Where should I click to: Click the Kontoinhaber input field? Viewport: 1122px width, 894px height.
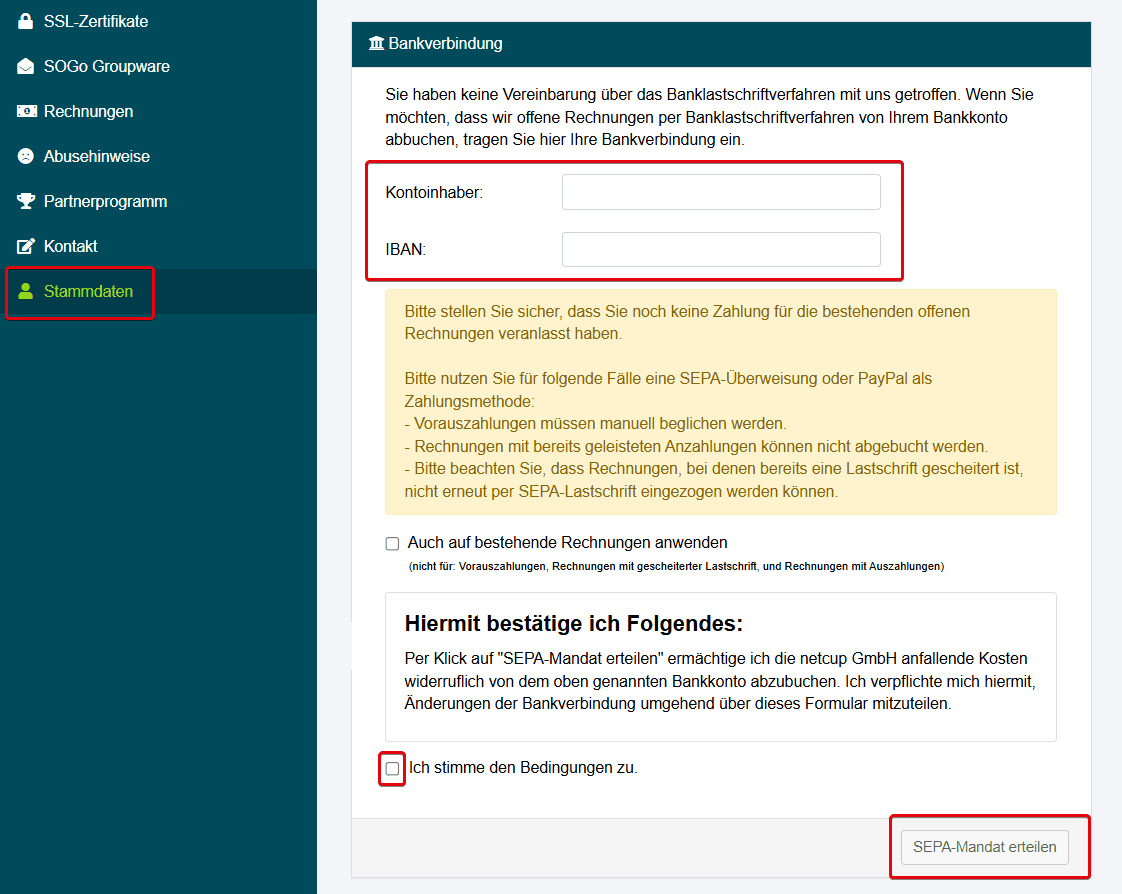pos(721,192)
